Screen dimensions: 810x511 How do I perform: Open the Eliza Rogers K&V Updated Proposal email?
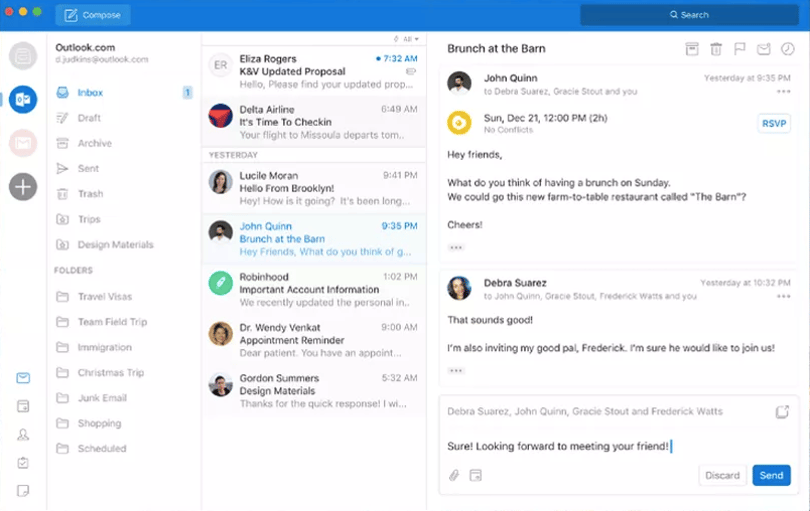[x=314, y=71]
